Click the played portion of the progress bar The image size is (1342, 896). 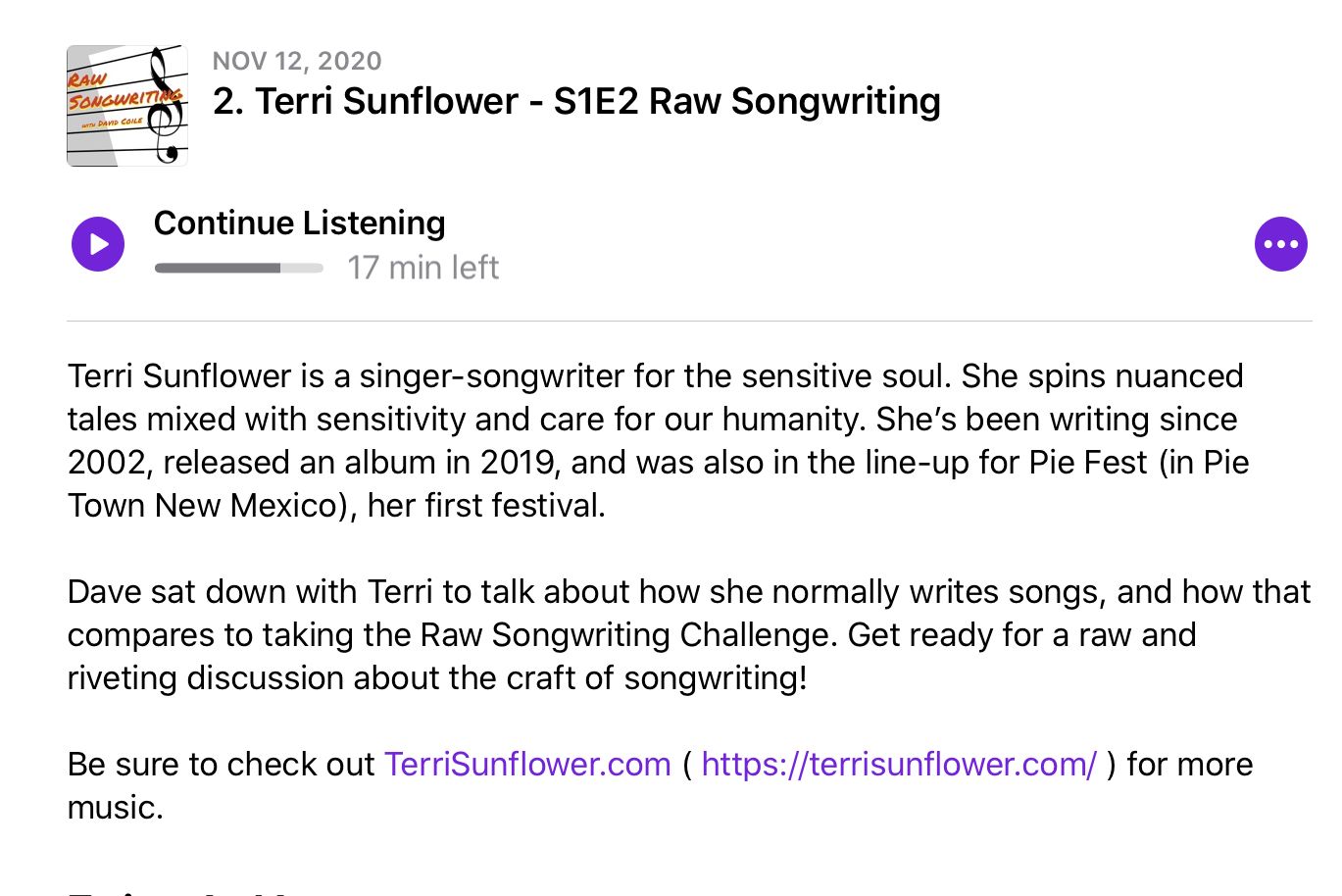pyautogui.click(x=217, y=268)
